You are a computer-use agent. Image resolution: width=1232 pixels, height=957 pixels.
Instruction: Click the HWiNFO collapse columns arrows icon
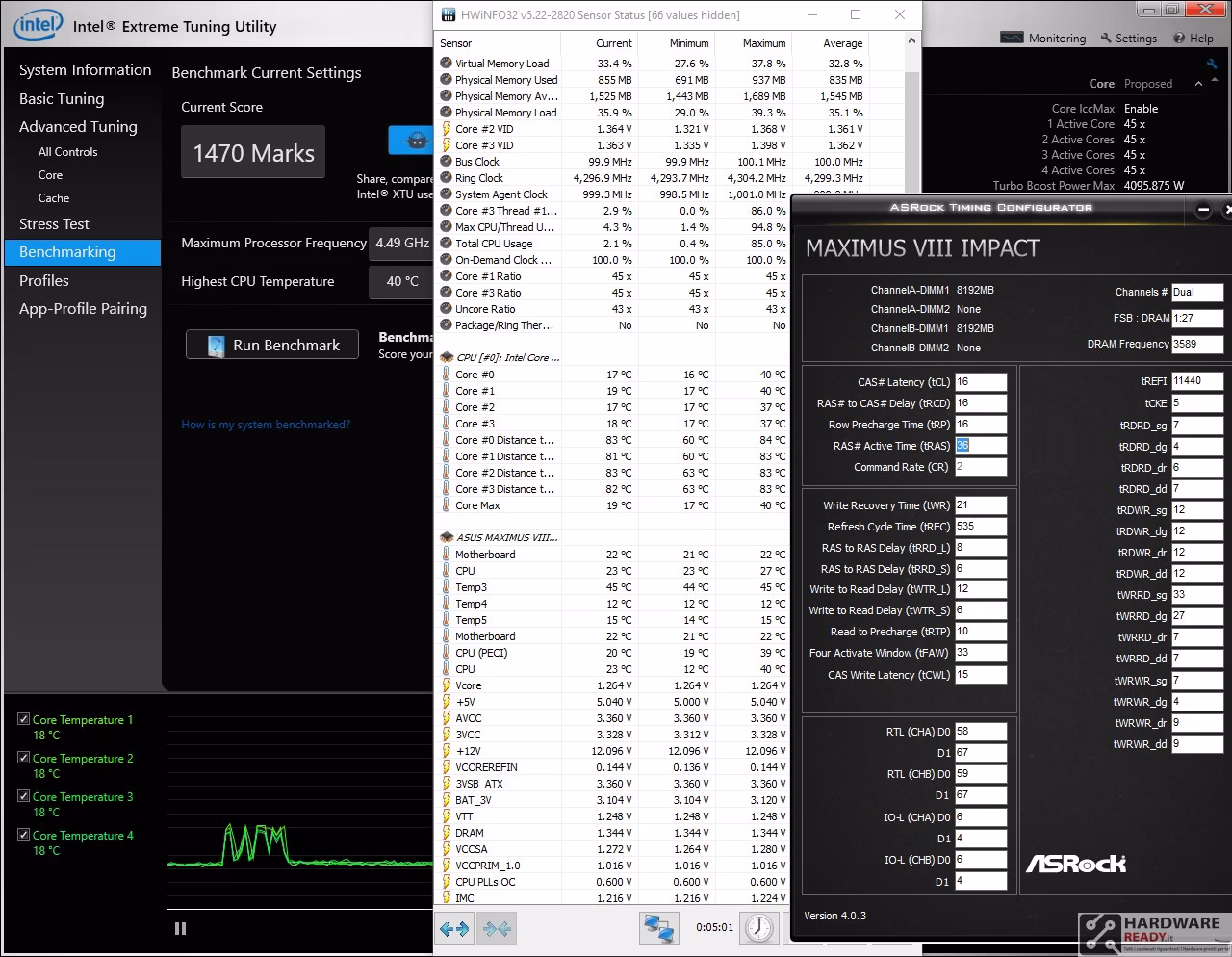pyautogui.click(x=498, y=929)
